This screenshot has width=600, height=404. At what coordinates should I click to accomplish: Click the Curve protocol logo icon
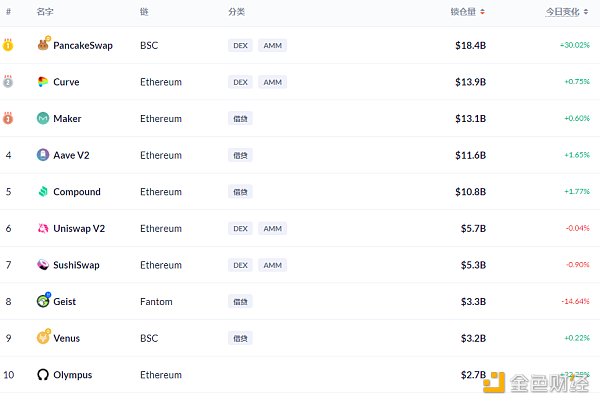(43, 82)
